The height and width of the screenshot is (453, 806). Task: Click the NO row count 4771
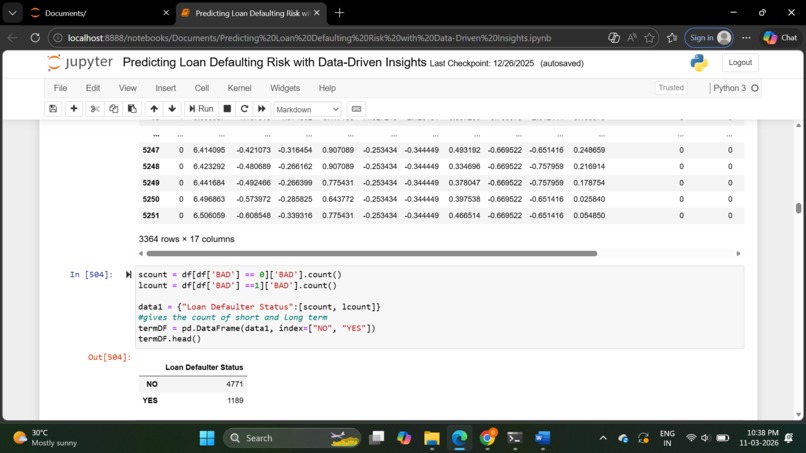click(235, 384)
